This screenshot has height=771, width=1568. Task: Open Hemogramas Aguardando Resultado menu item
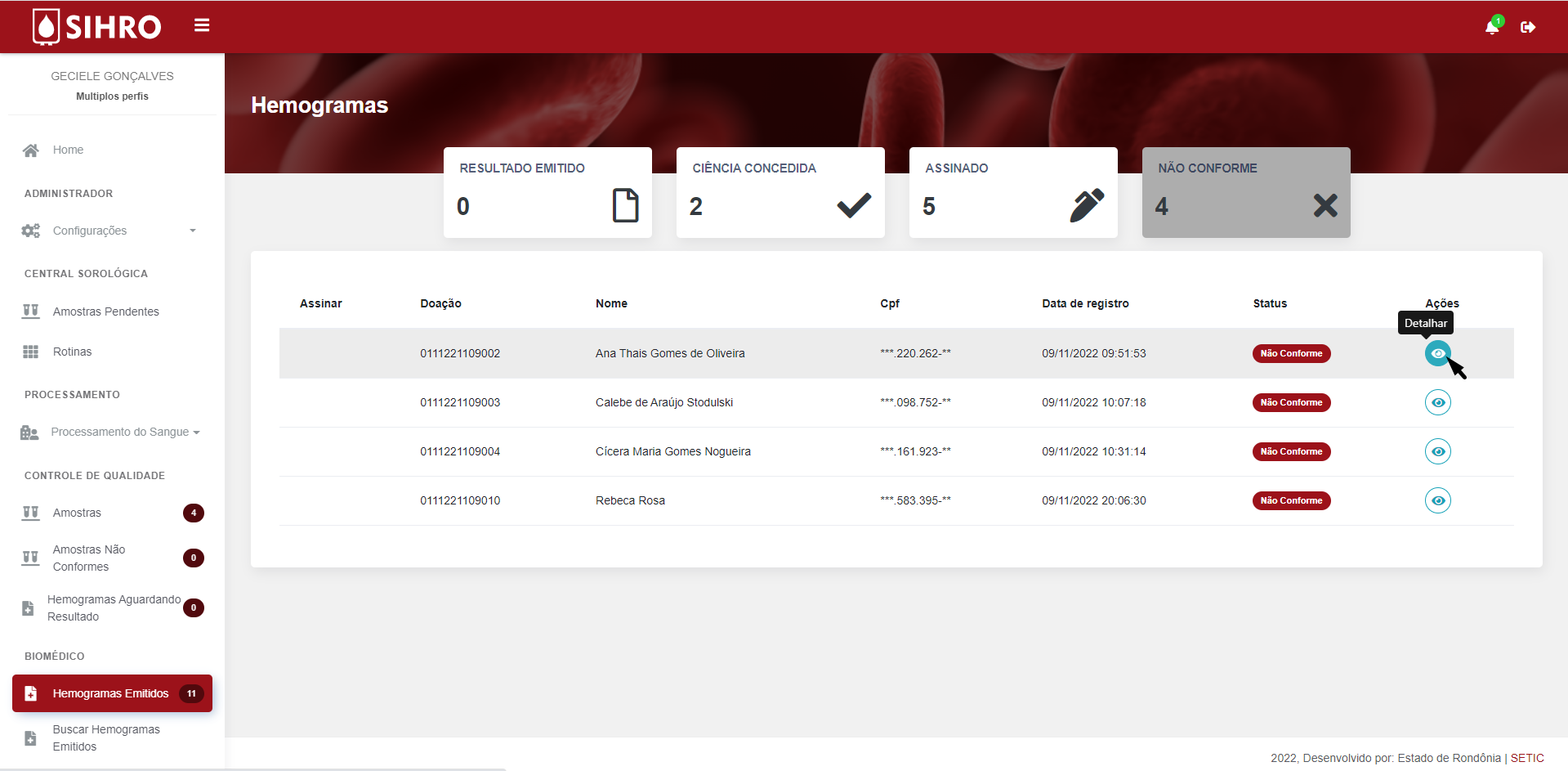coord(112,608)
